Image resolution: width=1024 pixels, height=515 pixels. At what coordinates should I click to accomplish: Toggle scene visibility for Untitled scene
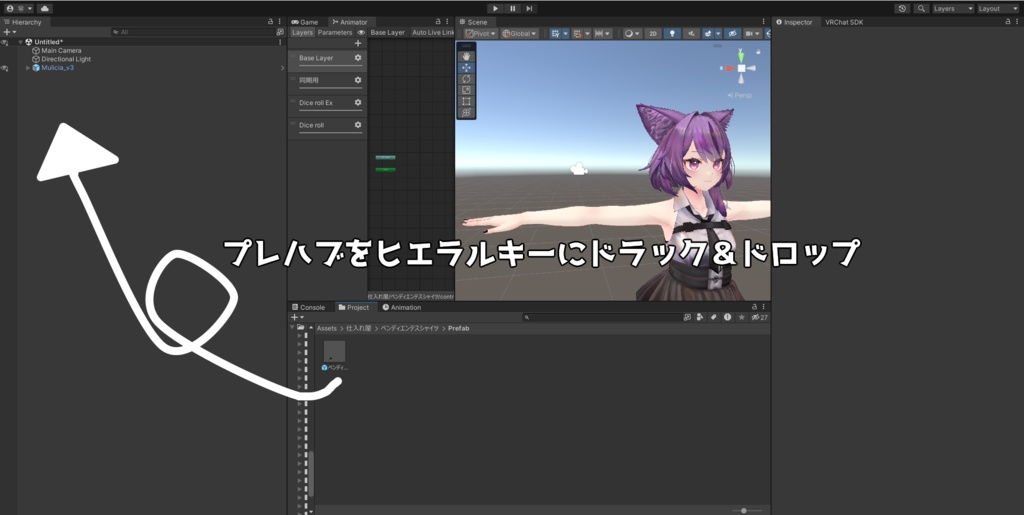[5, 42]
